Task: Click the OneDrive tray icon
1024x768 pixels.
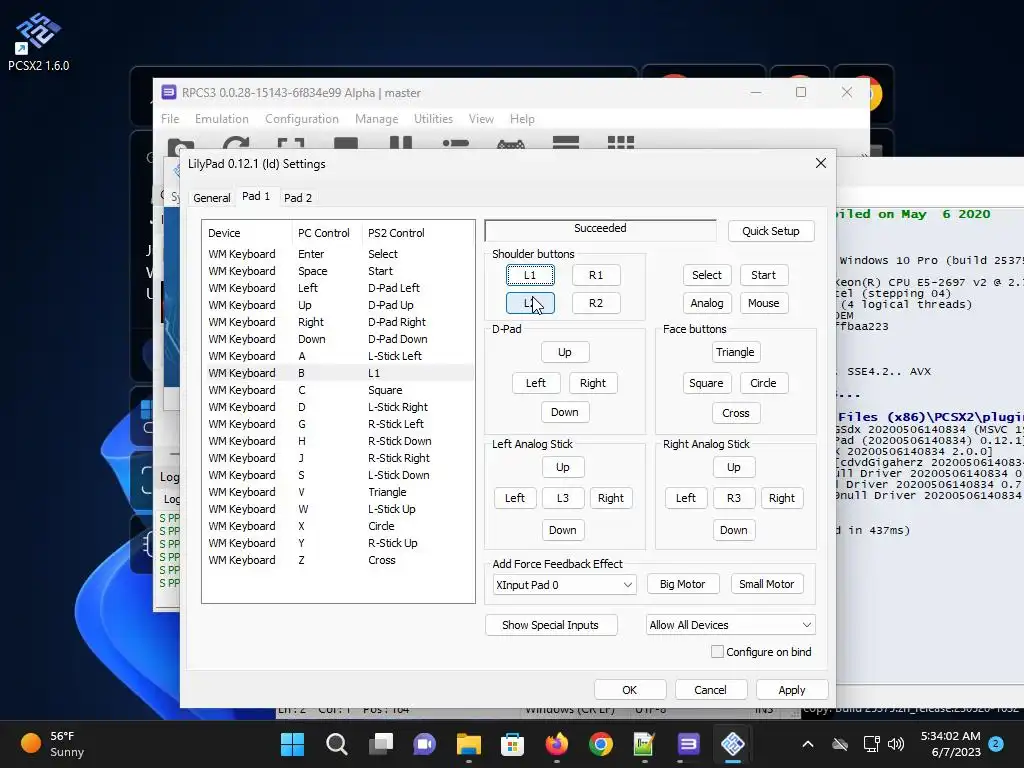Action: coord(840,744)
